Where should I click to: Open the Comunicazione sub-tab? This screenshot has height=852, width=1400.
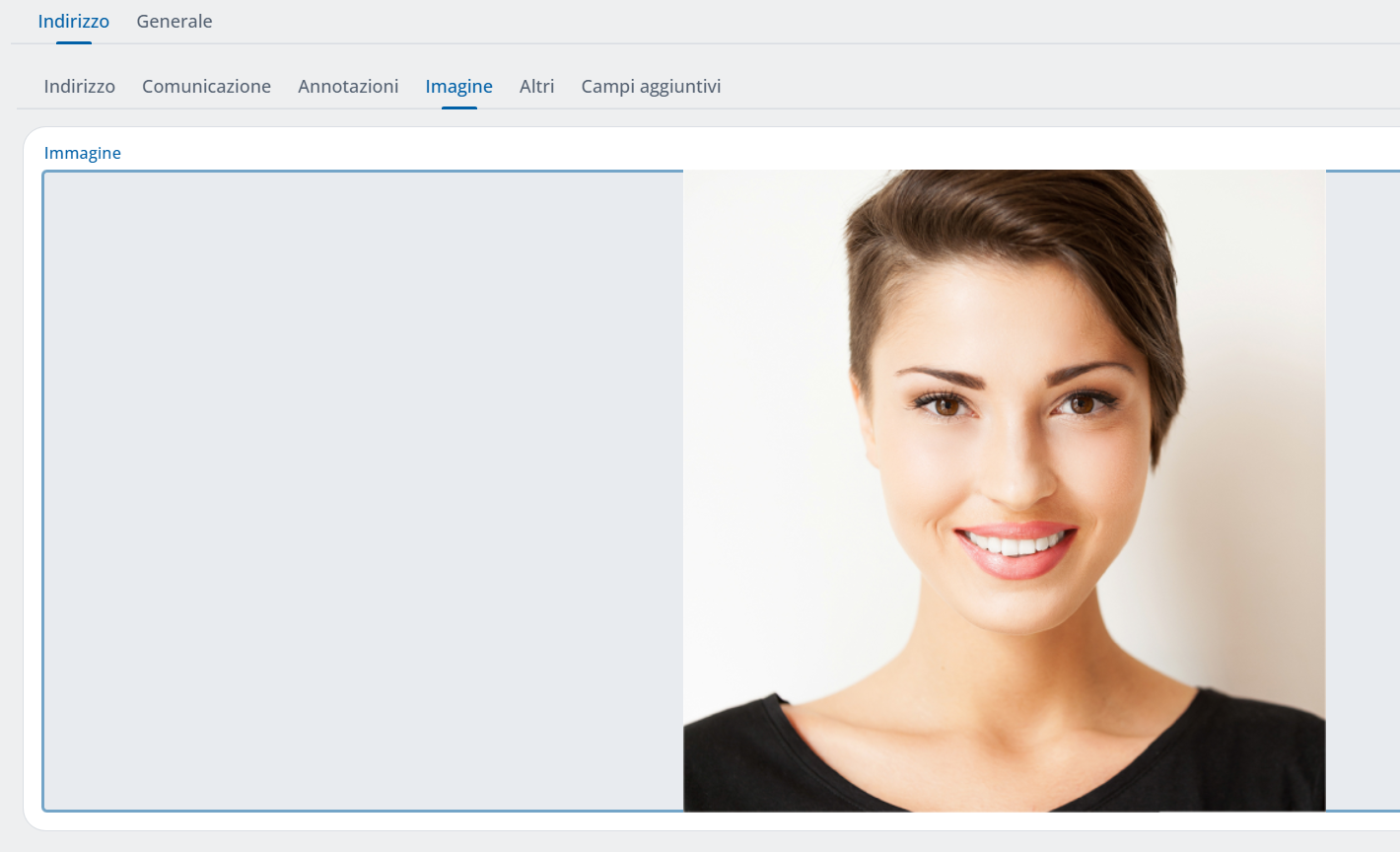pos(206,86)
